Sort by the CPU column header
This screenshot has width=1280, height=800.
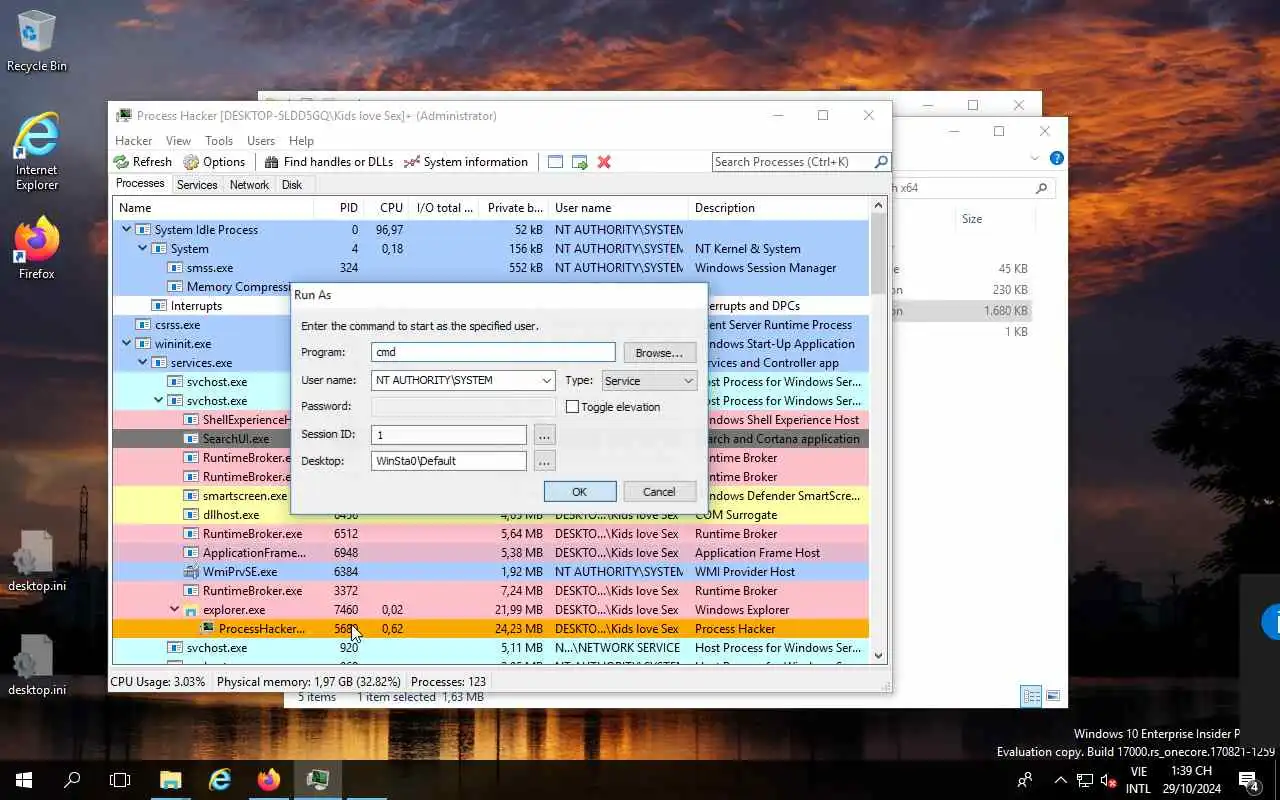click(385, 208)
